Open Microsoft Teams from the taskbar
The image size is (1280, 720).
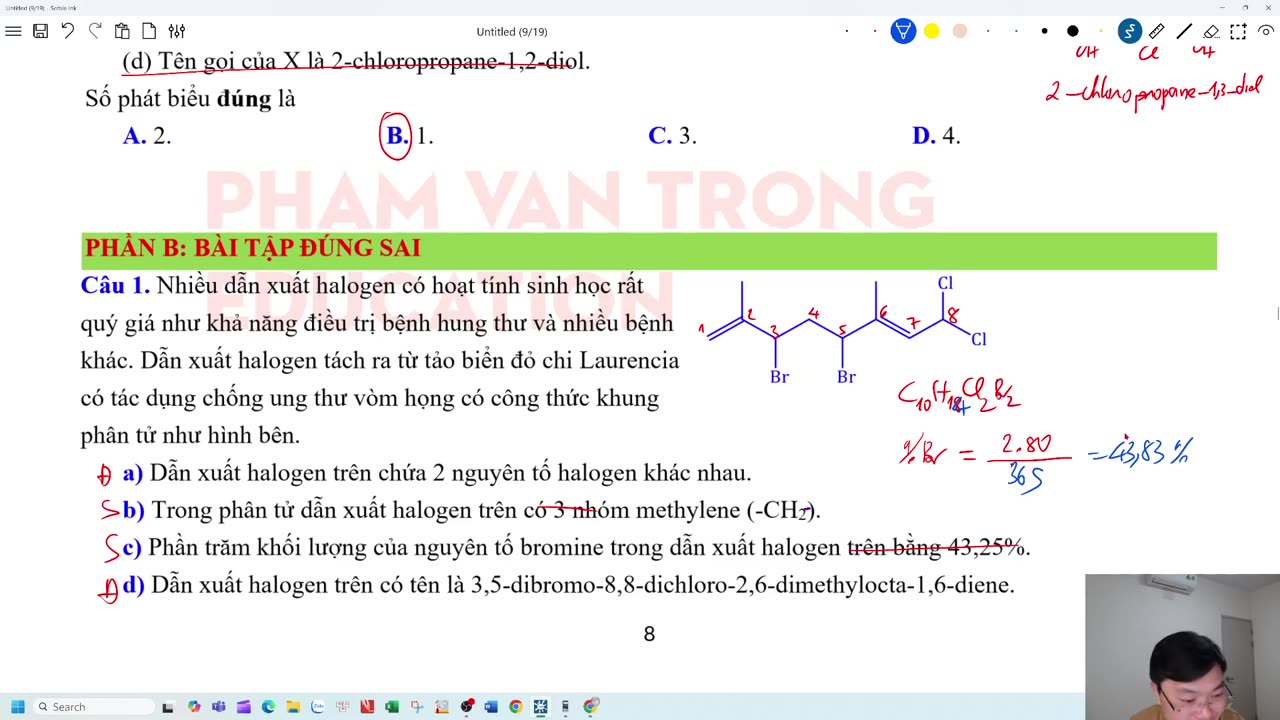click(219, 707)
